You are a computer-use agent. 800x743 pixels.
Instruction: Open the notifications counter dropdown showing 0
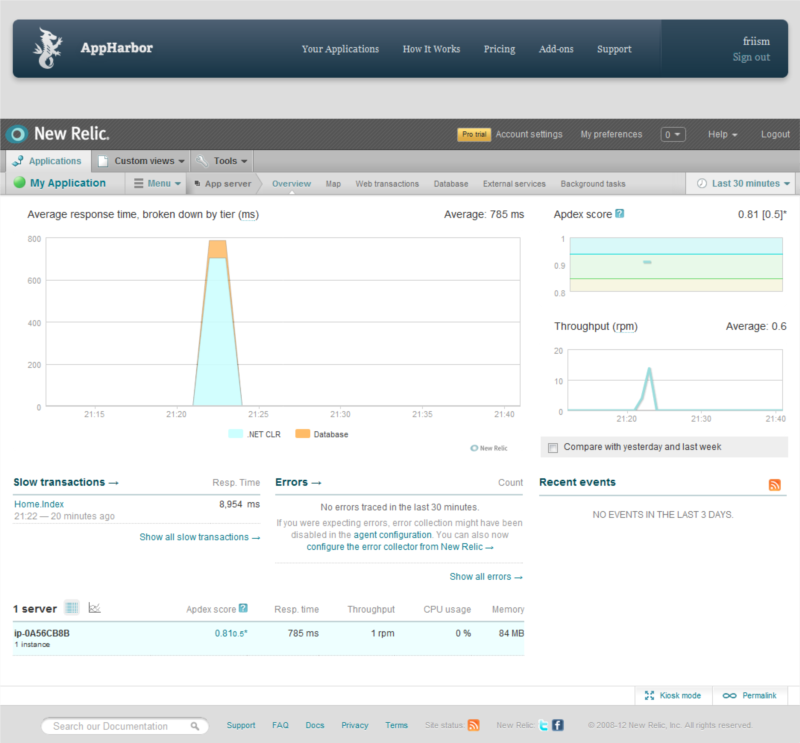coord(672,135)
